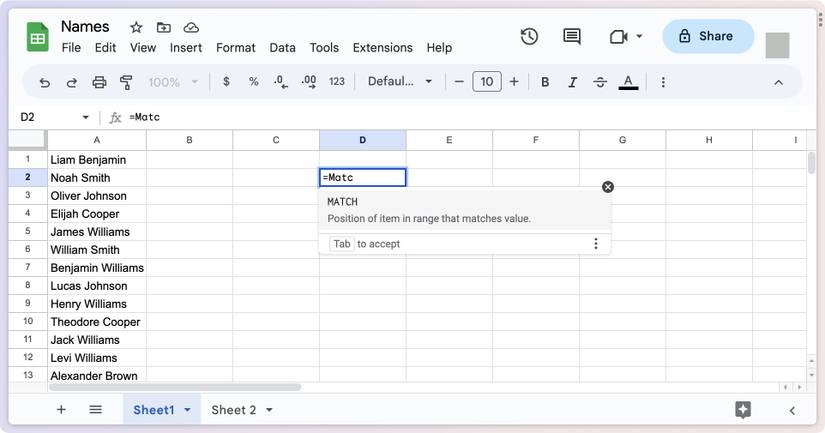Click the undo arrow icon
Screen dimensions: 825x433
(44, 82)
